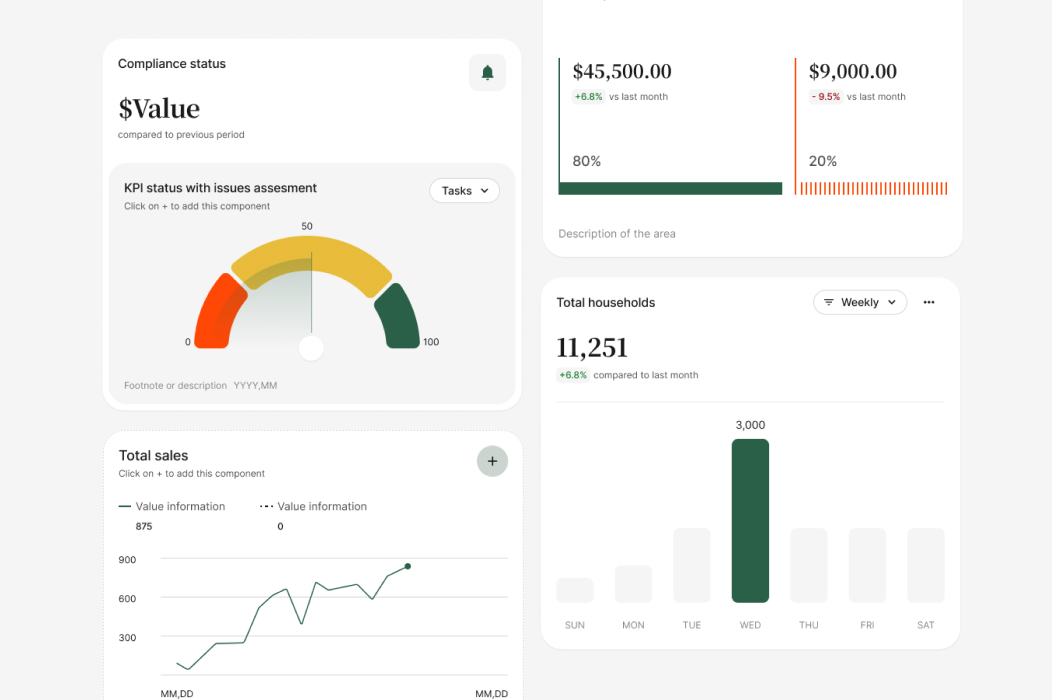The image size is (1052, 700).
Task: Click the $Value heading
Action: click(159, 109)
